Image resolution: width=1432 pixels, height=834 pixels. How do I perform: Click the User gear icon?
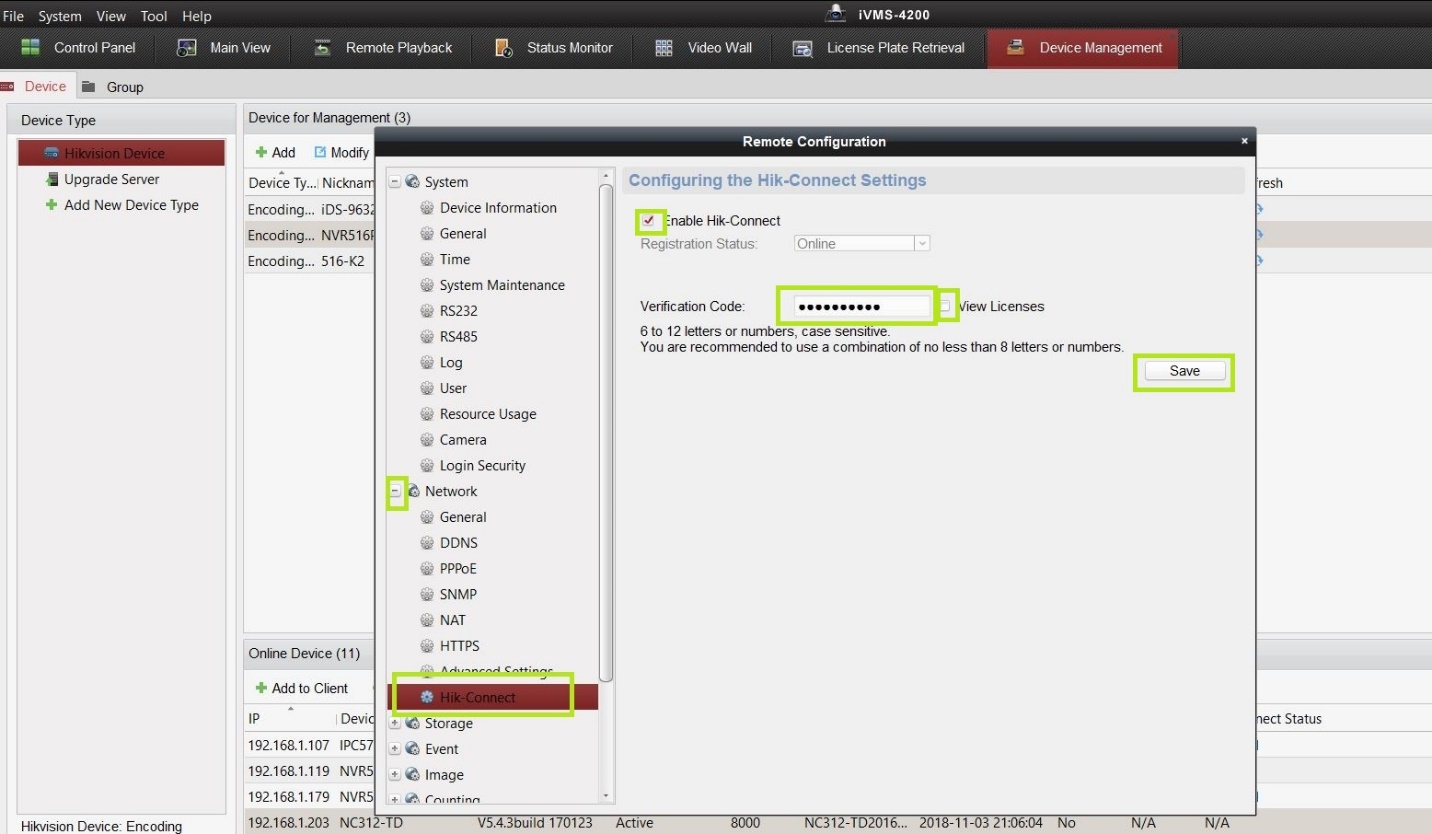(x=427, y=388)
